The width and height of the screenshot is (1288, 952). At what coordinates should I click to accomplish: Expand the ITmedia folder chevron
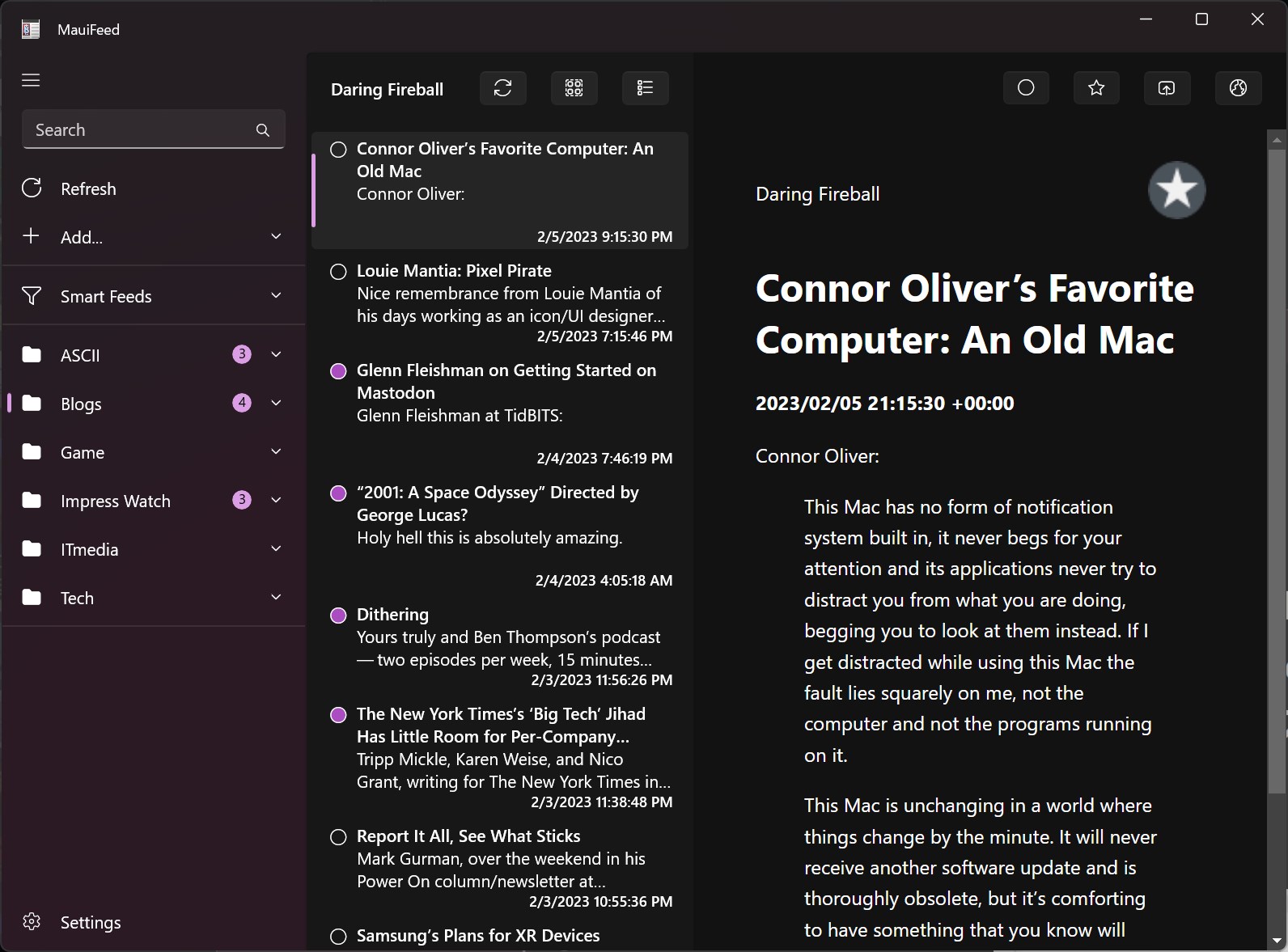tap(276, 548)
